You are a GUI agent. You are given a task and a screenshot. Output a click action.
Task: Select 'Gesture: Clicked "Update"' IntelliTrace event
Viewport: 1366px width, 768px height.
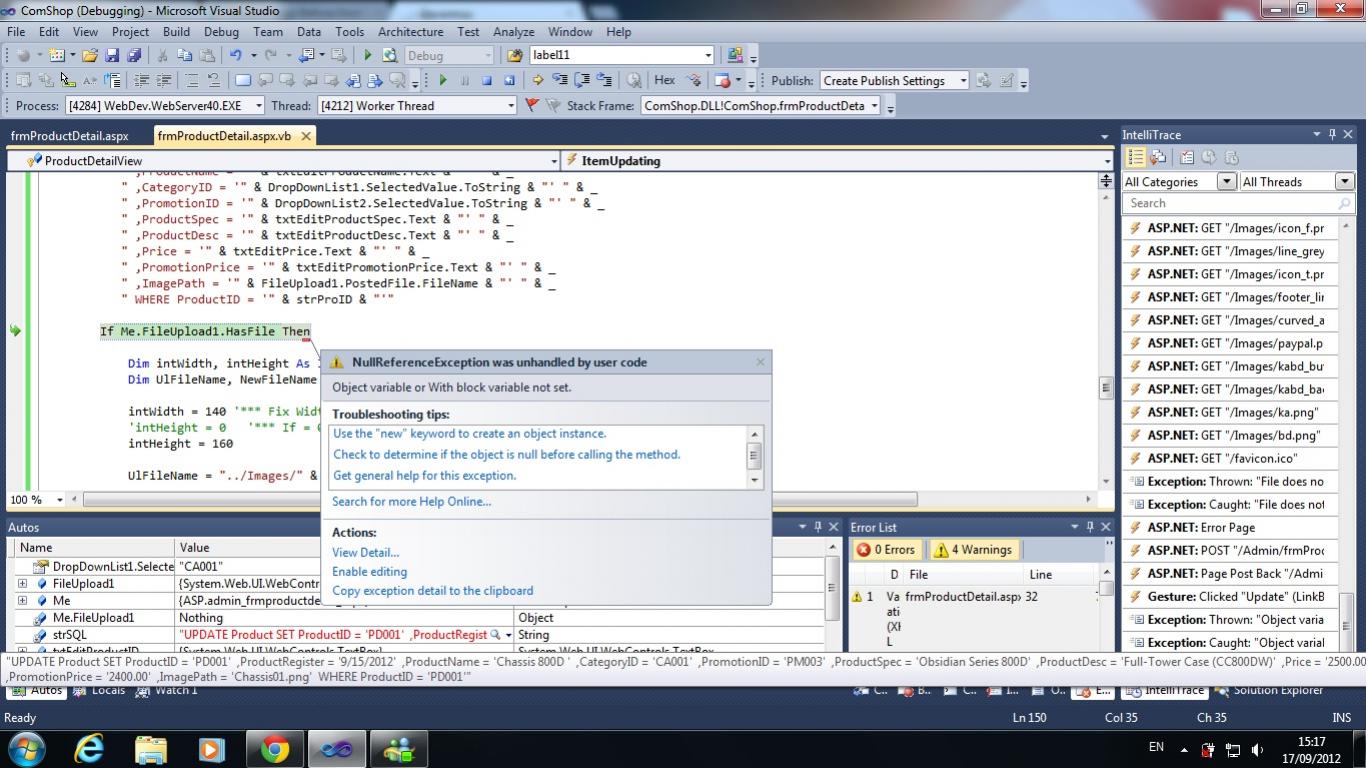tap(1230, 597)
